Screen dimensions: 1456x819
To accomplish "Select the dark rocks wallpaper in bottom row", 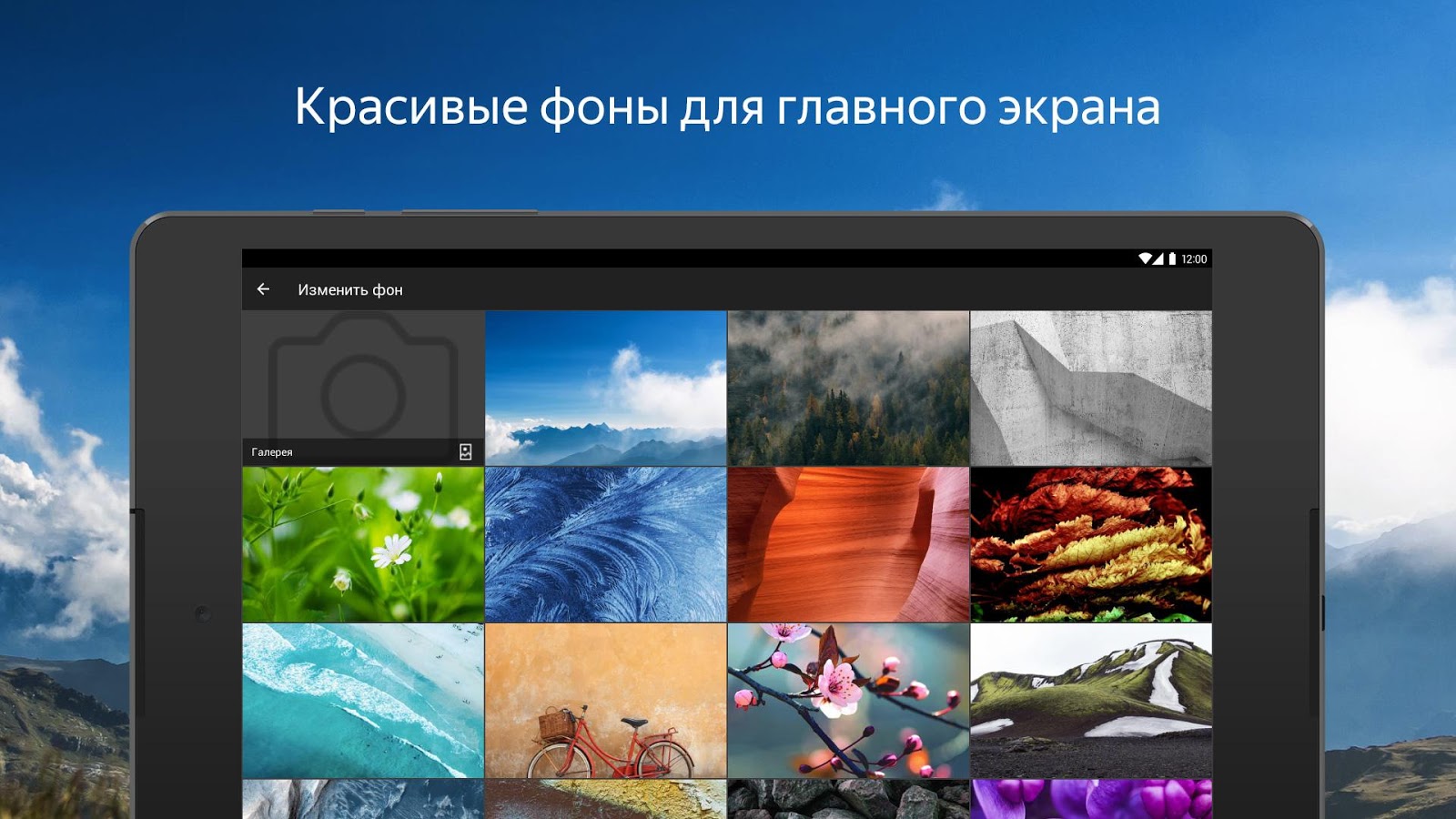I will (x=849, y=799).
